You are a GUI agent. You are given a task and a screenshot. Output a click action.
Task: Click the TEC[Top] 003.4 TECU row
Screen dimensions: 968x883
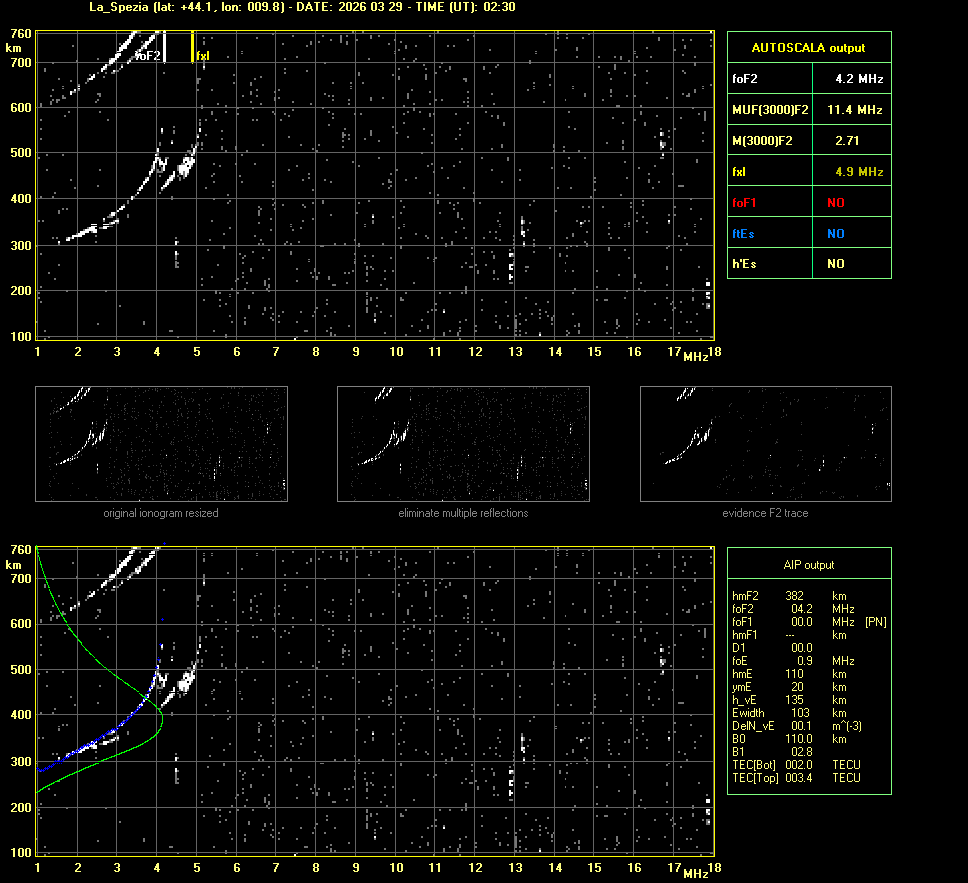[795, 778]
